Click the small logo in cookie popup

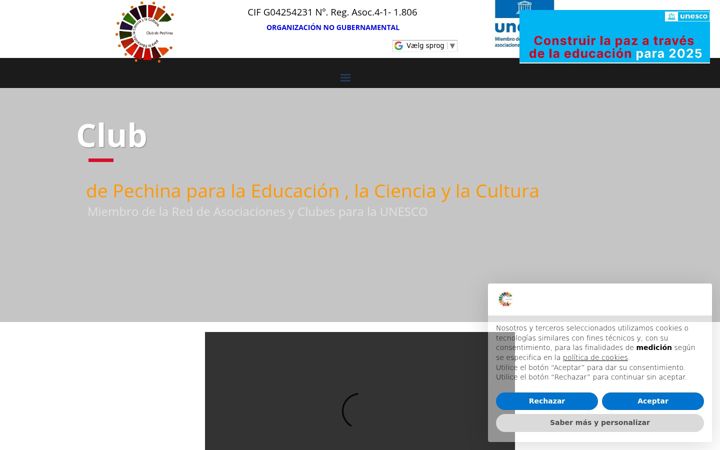pos(505,299)
